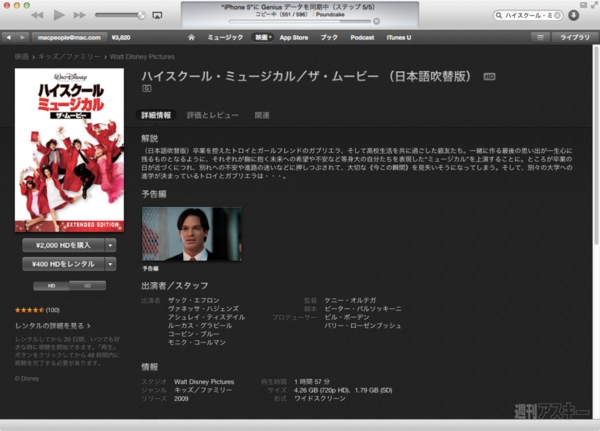Click cast member アシュレイ・ティスデイル

pyautogui.click(x=207, y=317)
